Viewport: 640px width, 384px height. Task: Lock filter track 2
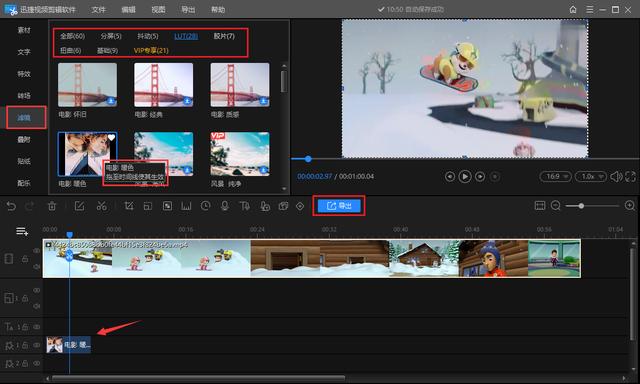(25, 363)
